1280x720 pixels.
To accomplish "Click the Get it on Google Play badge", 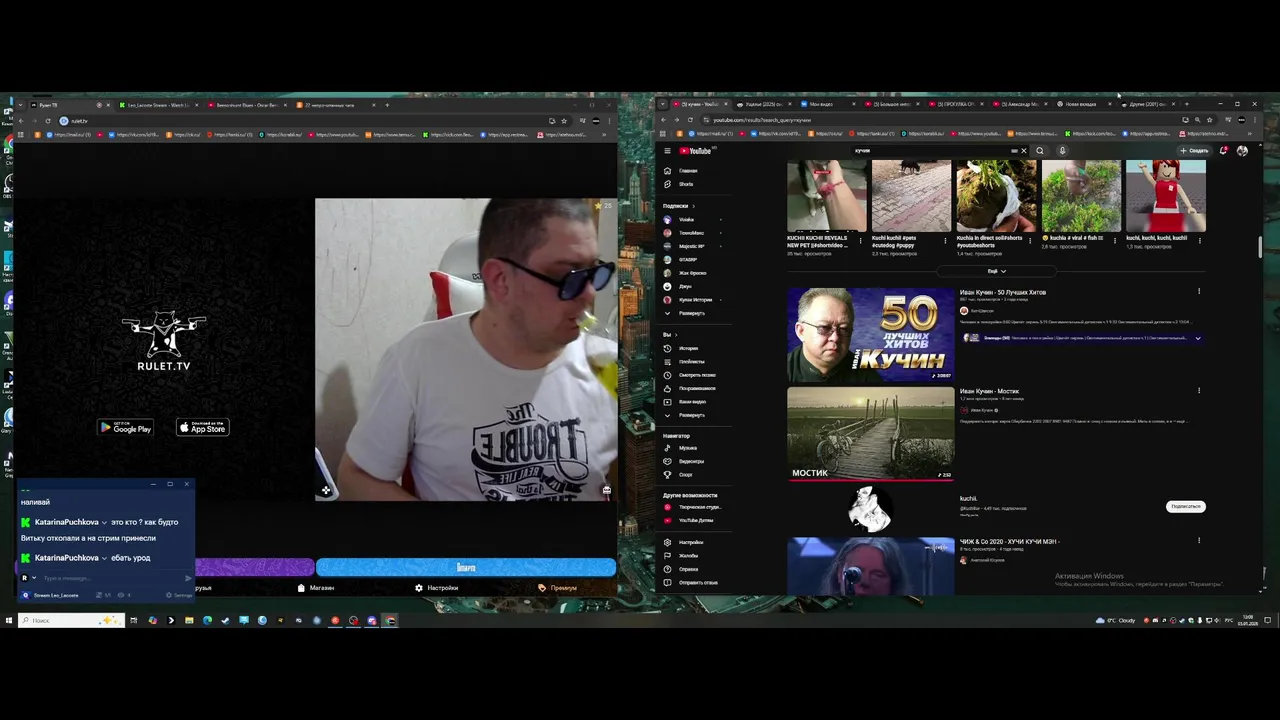I will [x=125, y=427].
